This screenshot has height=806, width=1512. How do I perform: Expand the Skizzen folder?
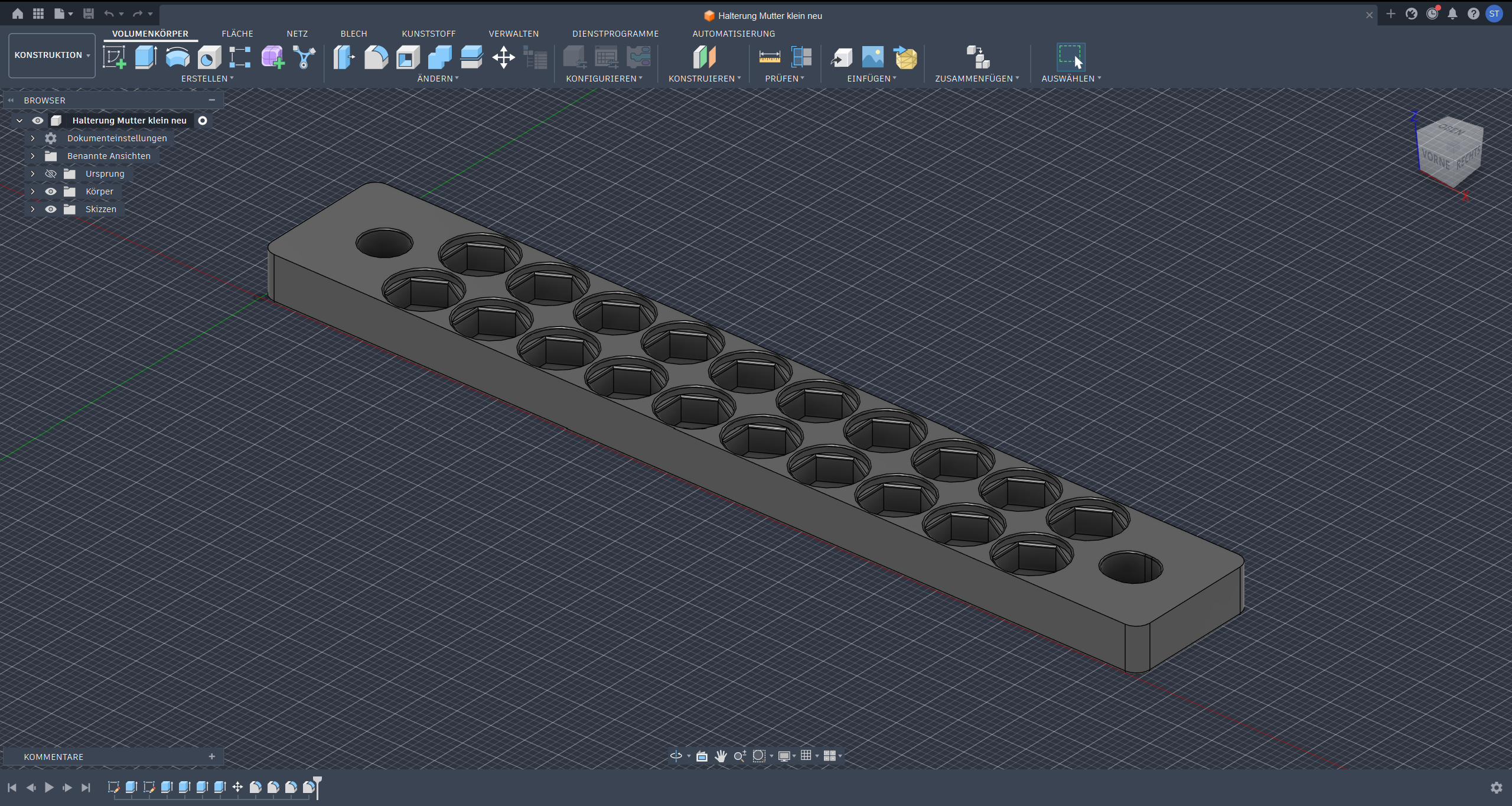(x=32, y=209)
